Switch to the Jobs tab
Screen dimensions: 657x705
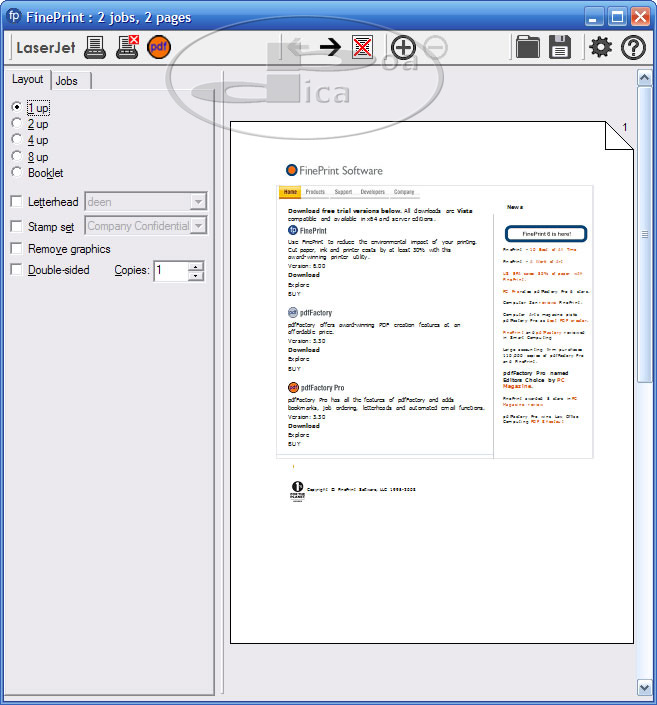pyautogui.click(x=67, y=80)
